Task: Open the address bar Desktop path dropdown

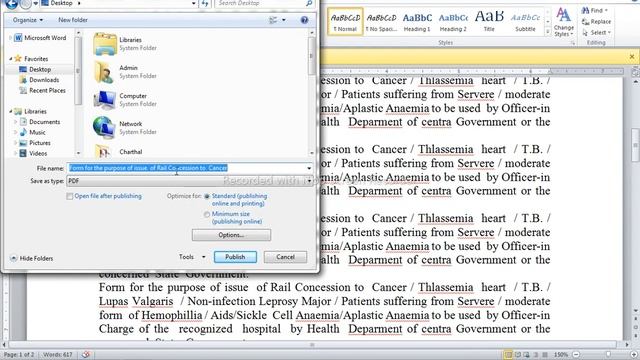Action: coord(193,3)
